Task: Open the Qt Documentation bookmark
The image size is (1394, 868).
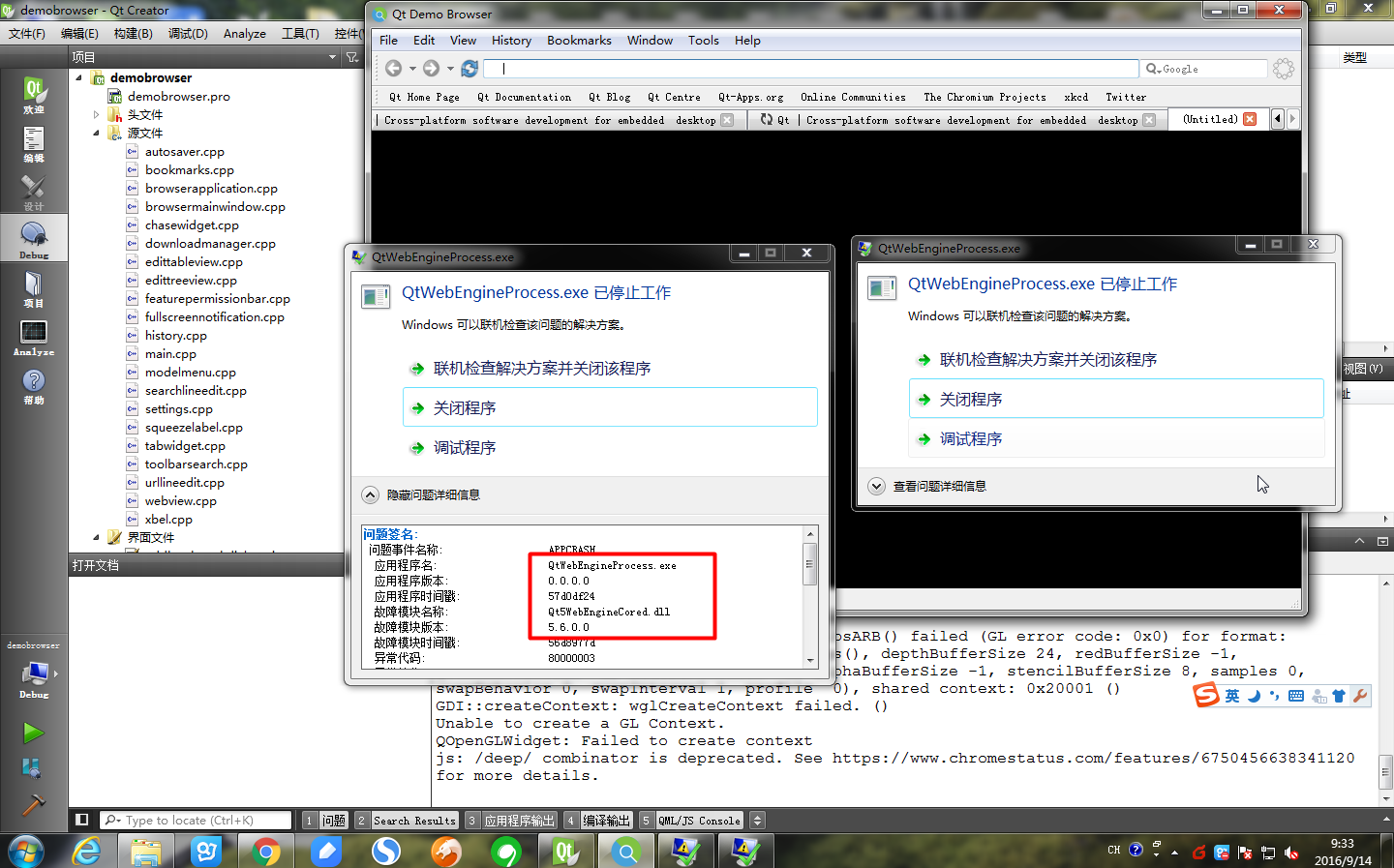Action: pyautogui.click(x=524, y=97)
